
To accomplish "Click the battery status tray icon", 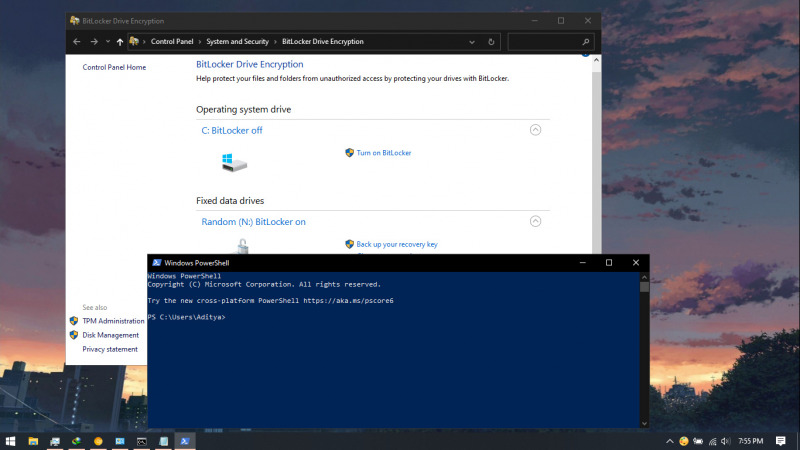I will click(x=698, y=441).
